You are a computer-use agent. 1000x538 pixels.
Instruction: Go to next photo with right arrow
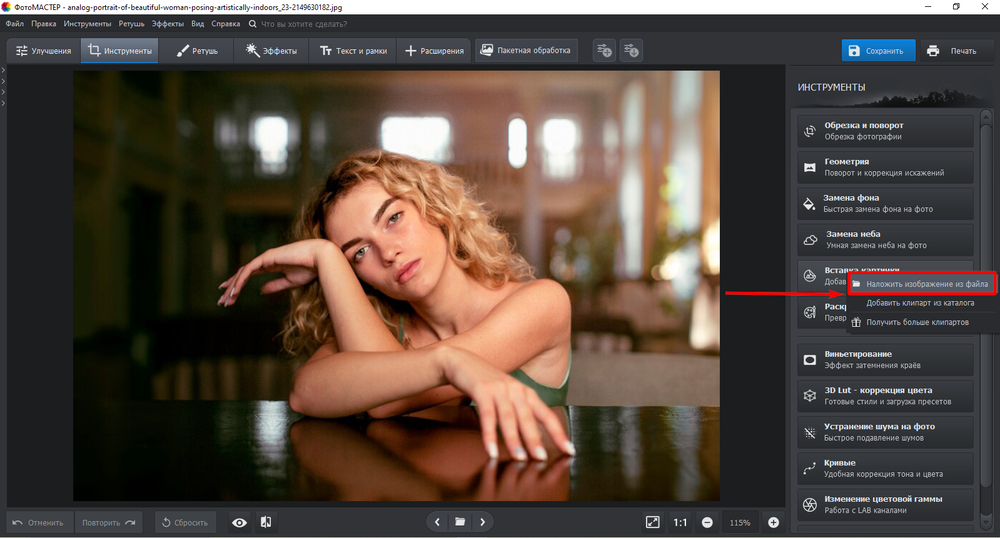tap(483, 522)
